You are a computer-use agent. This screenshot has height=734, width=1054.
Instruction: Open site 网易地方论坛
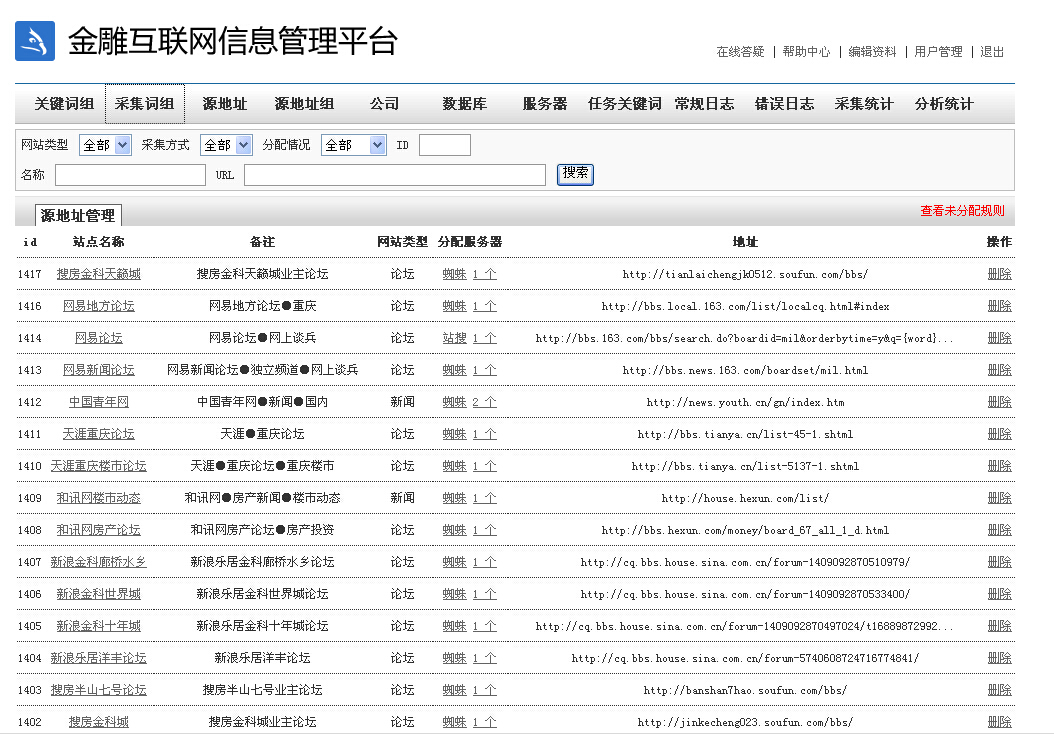(99, 306)
